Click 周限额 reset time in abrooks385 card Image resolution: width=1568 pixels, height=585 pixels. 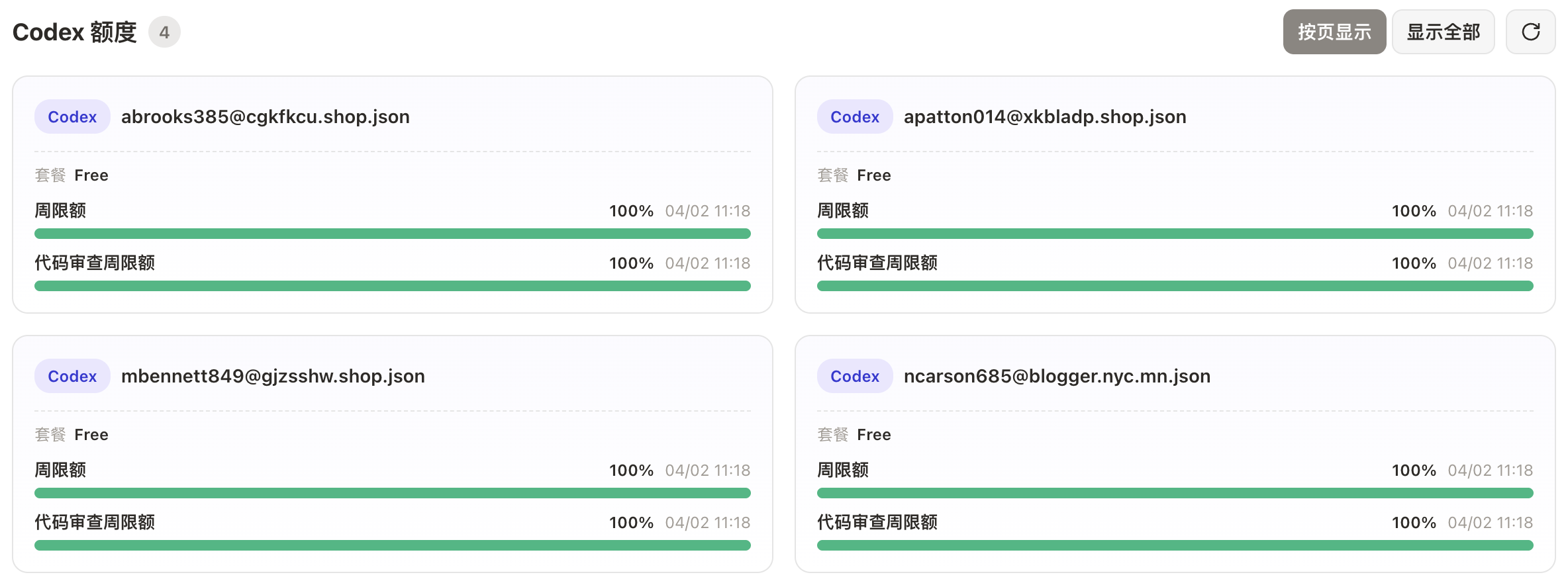(708, 211)
